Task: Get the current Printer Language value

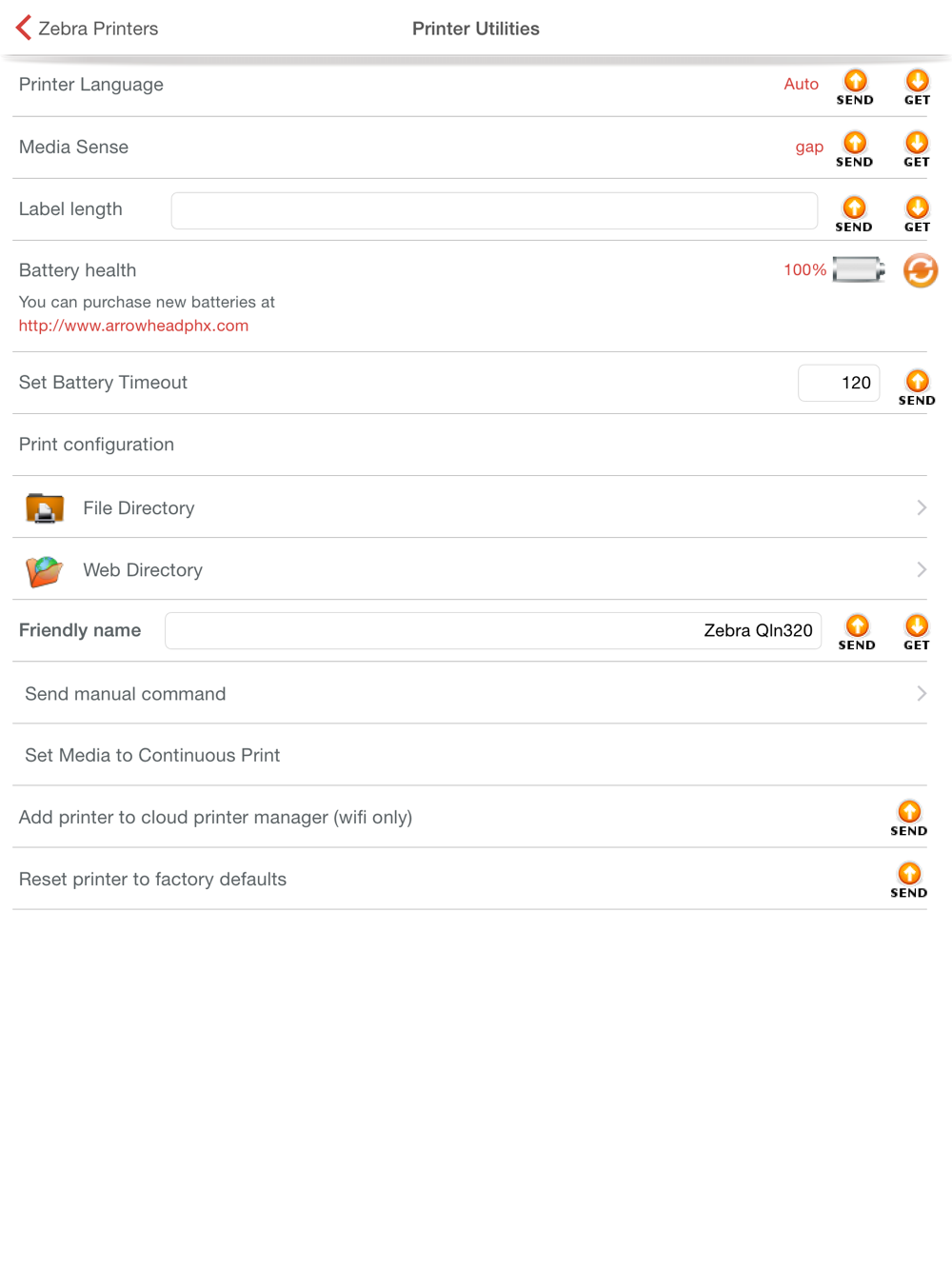Action: click(917, 88)
